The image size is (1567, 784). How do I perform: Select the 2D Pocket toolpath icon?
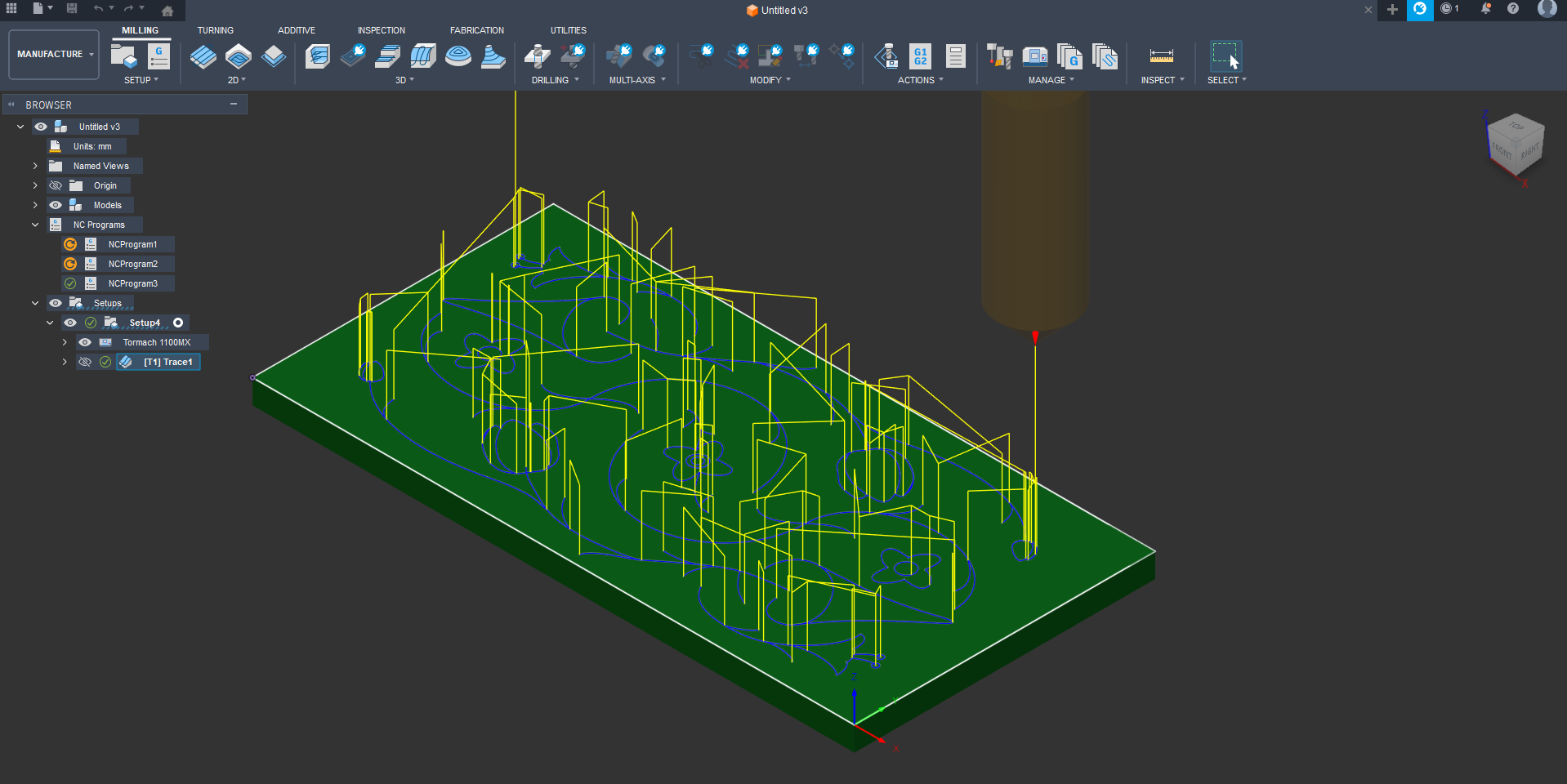coord(238,56)
